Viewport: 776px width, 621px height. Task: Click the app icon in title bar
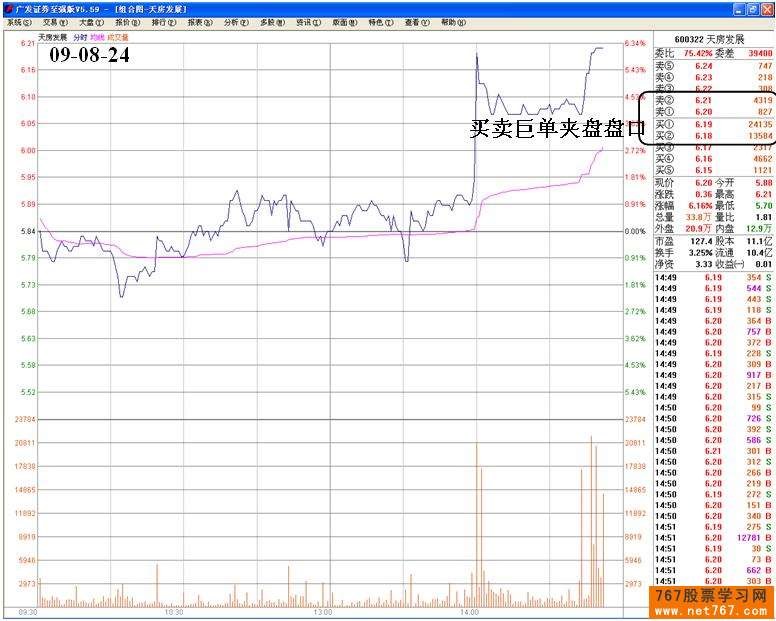7,8
